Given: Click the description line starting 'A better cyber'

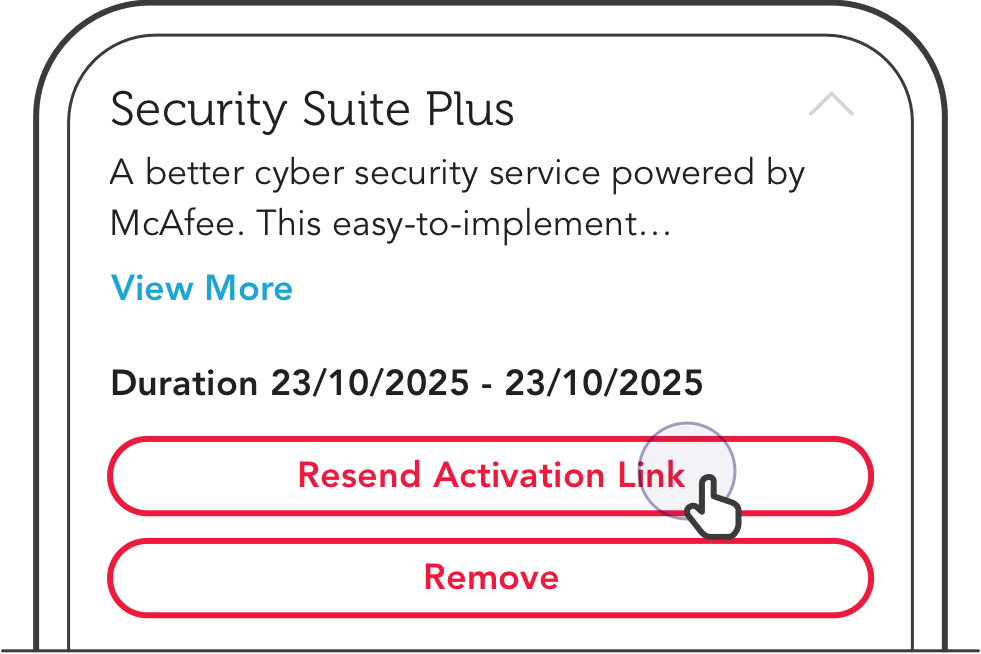Looking at the screenshot, I should coord(457,174).
